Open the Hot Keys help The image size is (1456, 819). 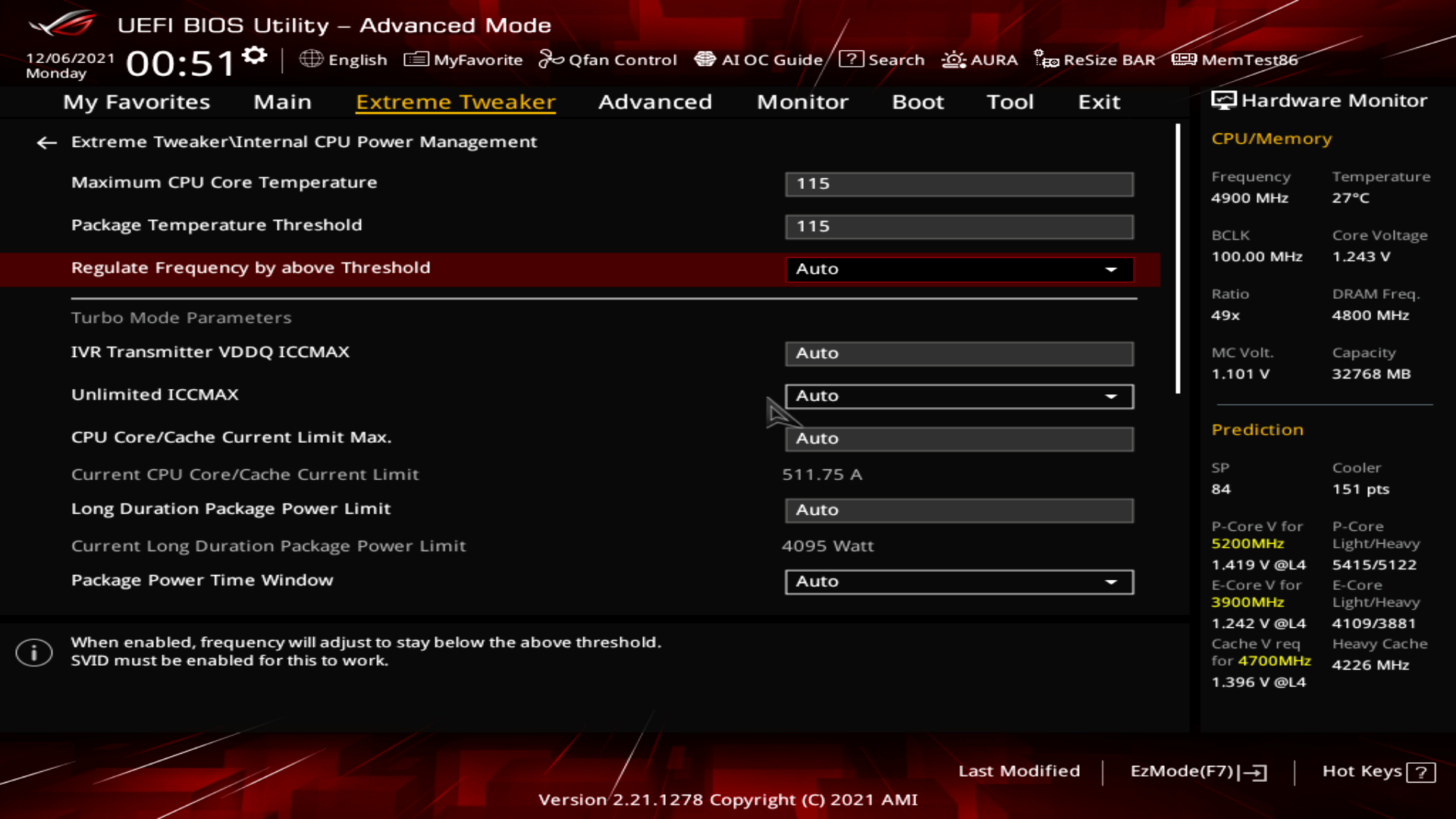tap(1378, 771)
